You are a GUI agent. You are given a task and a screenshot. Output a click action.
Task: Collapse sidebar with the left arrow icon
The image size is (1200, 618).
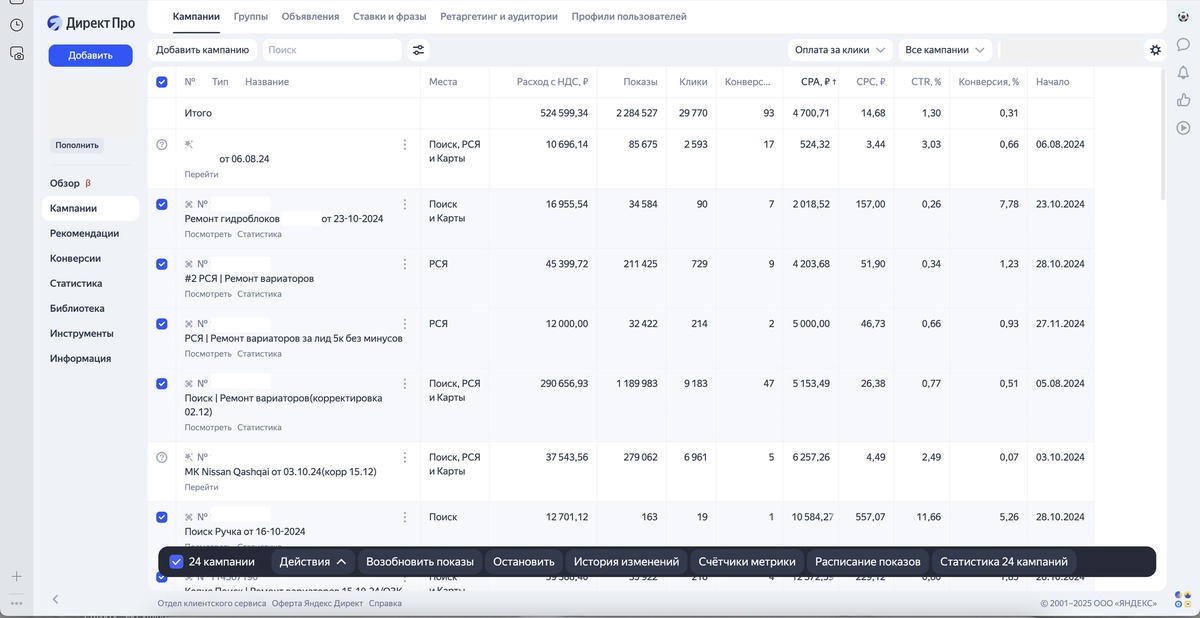coord(55,599)
